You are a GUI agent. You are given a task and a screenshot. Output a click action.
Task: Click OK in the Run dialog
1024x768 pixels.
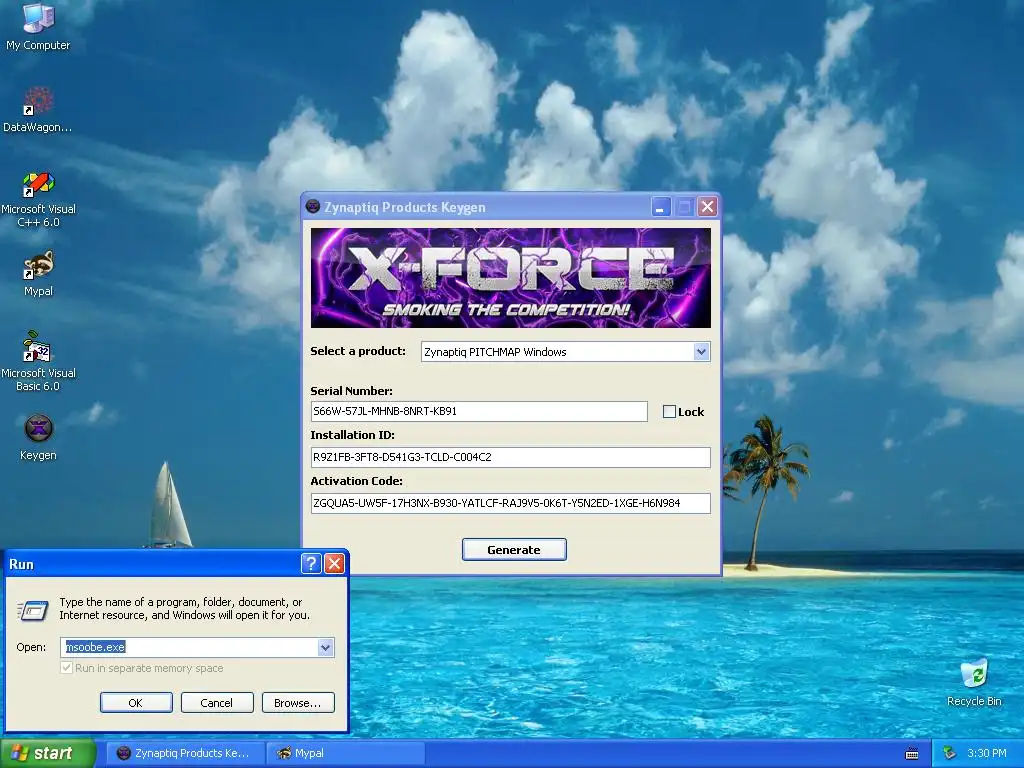(x=136, y=703)
